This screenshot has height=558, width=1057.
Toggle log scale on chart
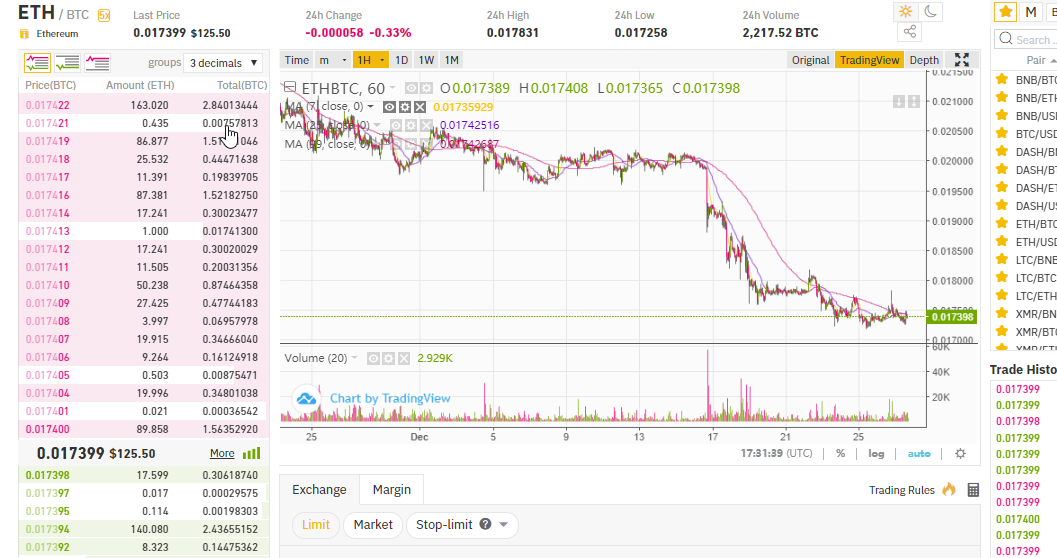[876, 453]
